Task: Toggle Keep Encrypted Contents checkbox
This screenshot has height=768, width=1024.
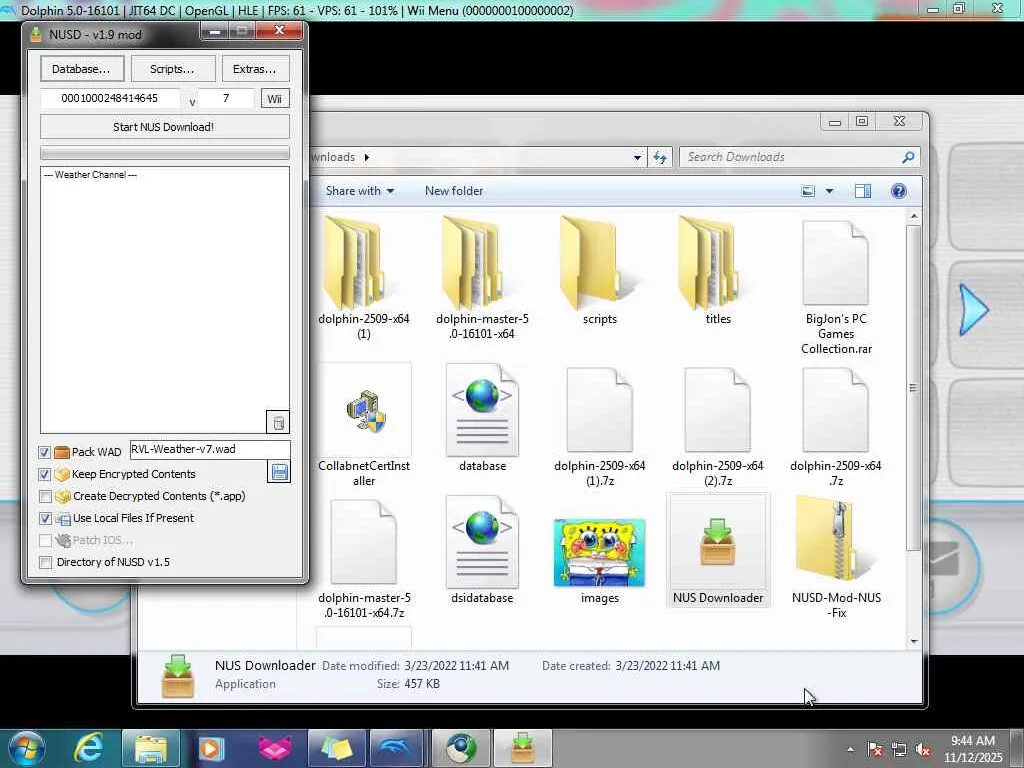Action: [44, 474]
